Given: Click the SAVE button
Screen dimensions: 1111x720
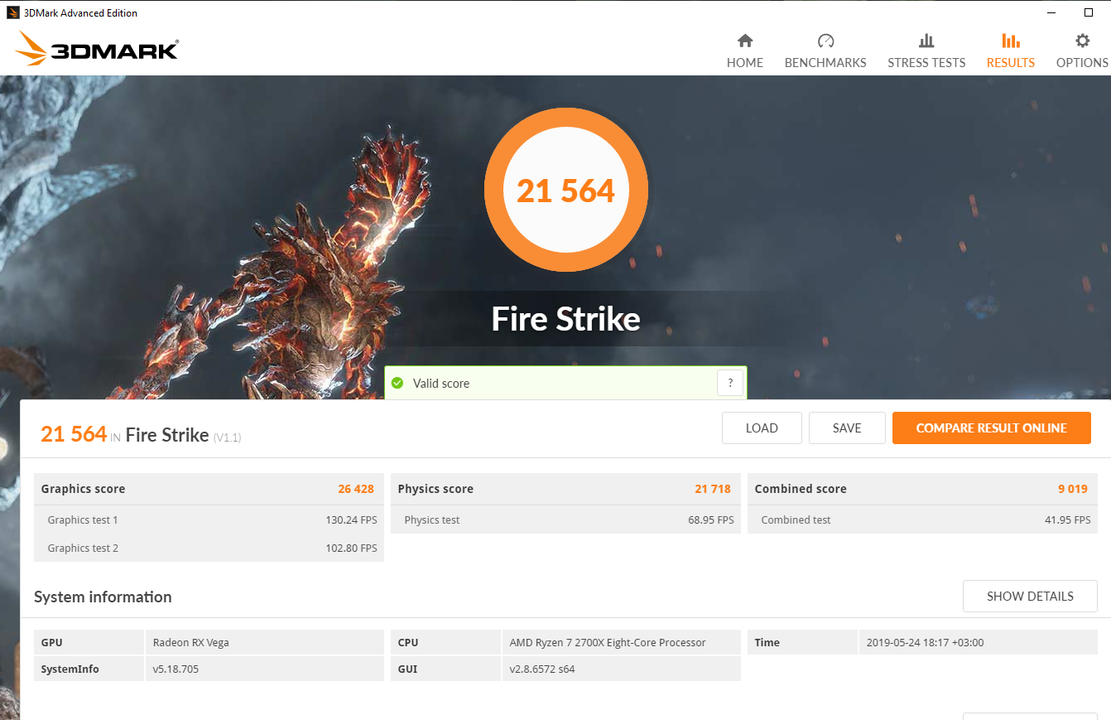Looking at the screenshot, I should [847, 428].
